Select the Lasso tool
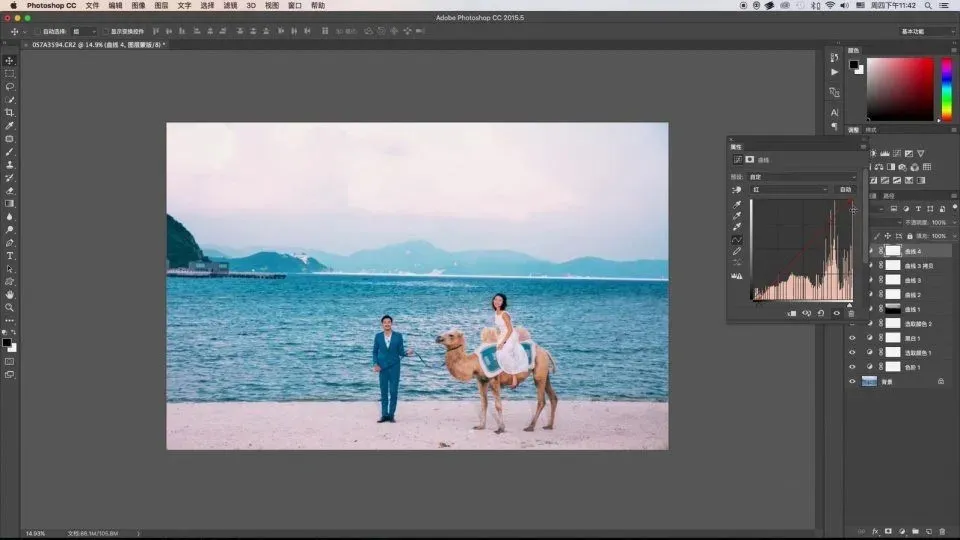Image resolution: width=960 pixels, height=540 pixels. [10, 86]
